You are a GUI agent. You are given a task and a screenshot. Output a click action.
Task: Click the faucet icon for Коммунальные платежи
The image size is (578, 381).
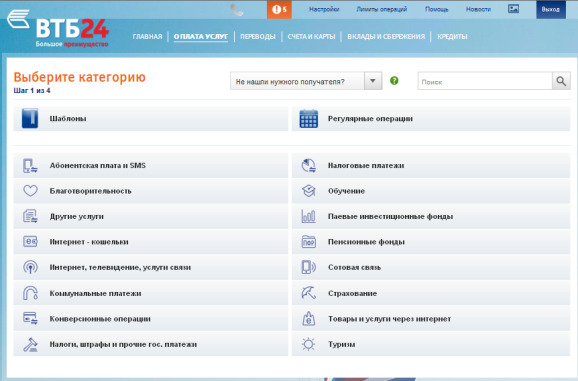click(30, 293)
